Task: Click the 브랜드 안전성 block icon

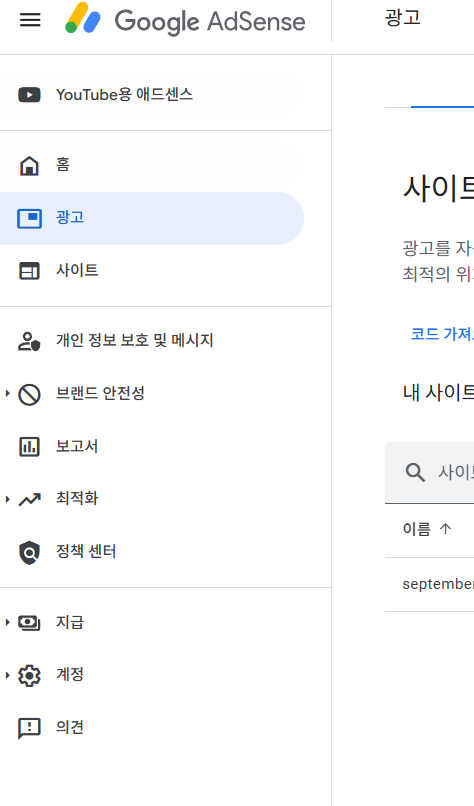Action: click(x=29, y=395)
